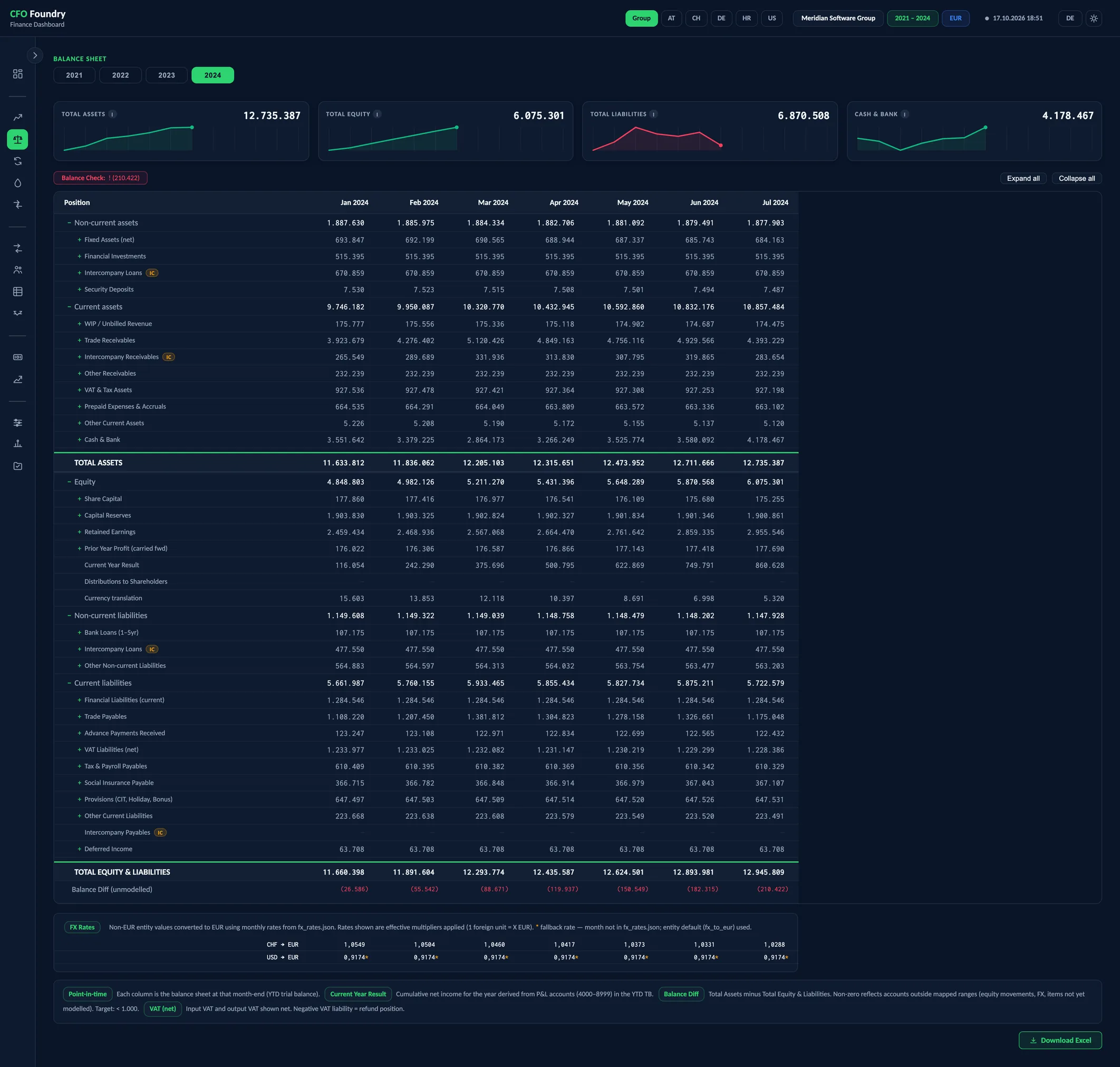This screenshot has width=1120, height=1067.
Task: Open the banknote cash sidebar icon
Action: [x=17, y=357]
